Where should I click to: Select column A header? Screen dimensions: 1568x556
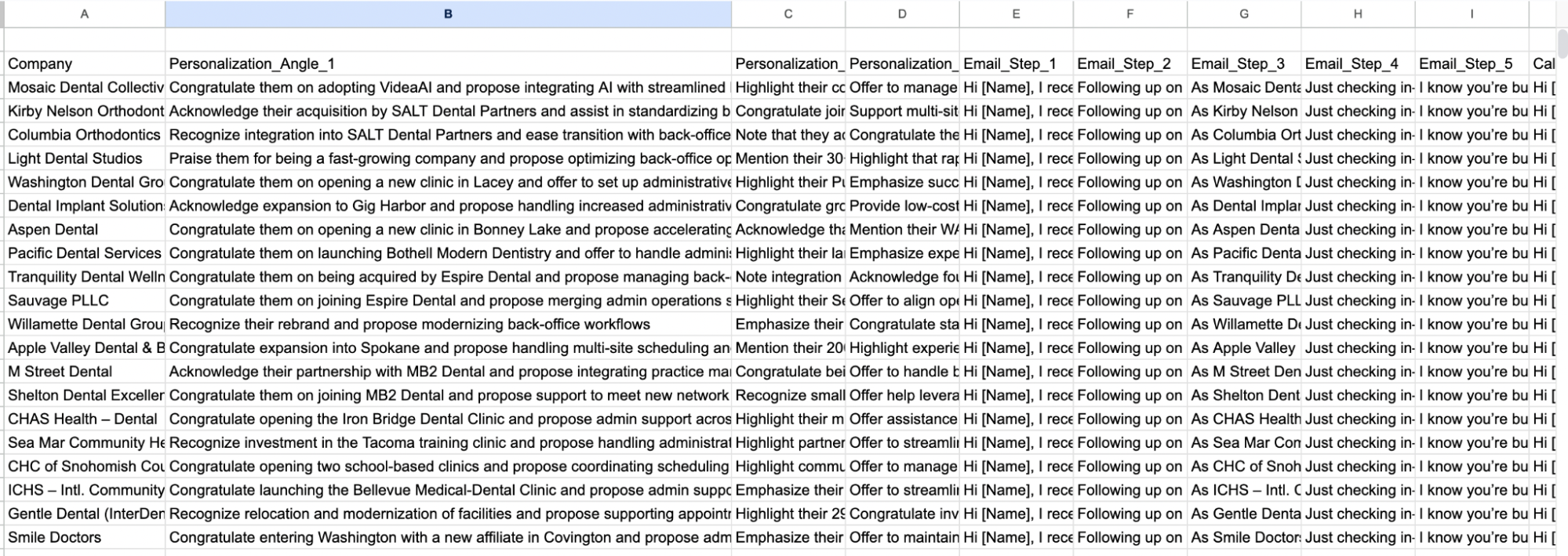coord(84,14)
